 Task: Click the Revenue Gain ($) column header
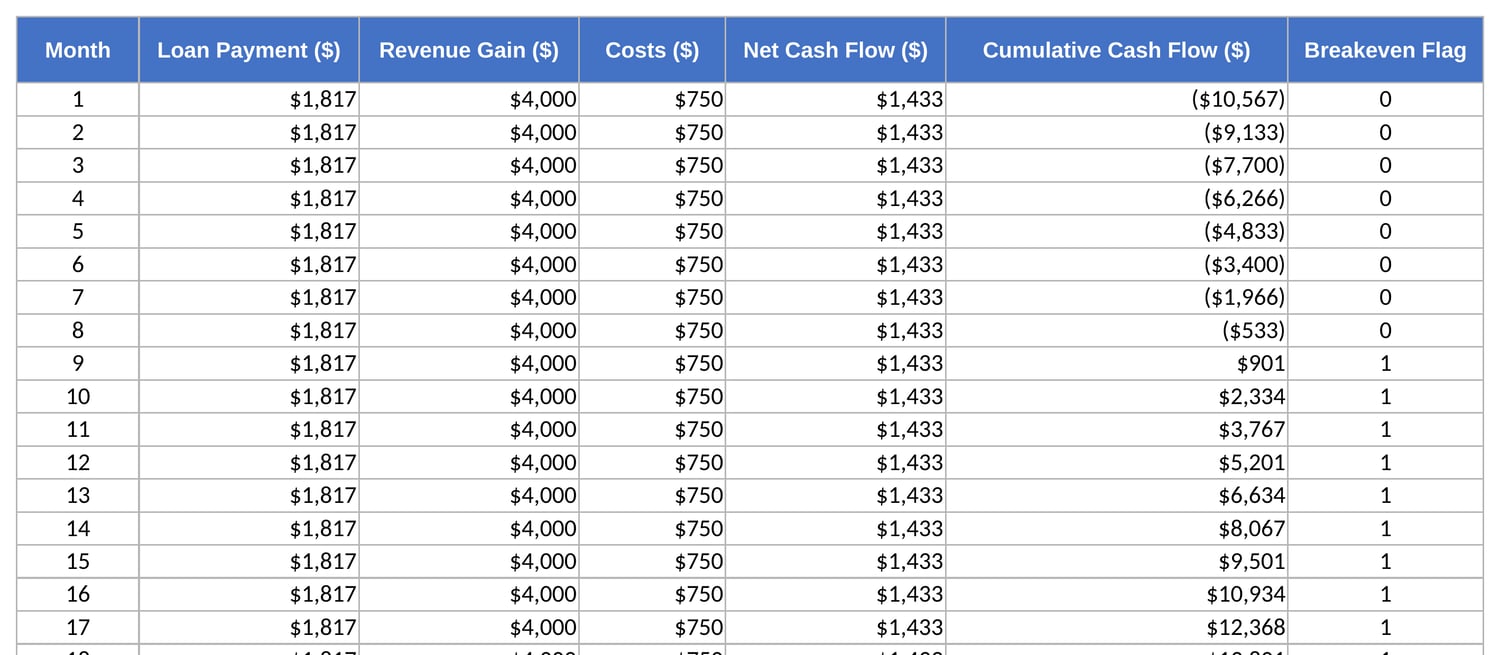(469, 50)
